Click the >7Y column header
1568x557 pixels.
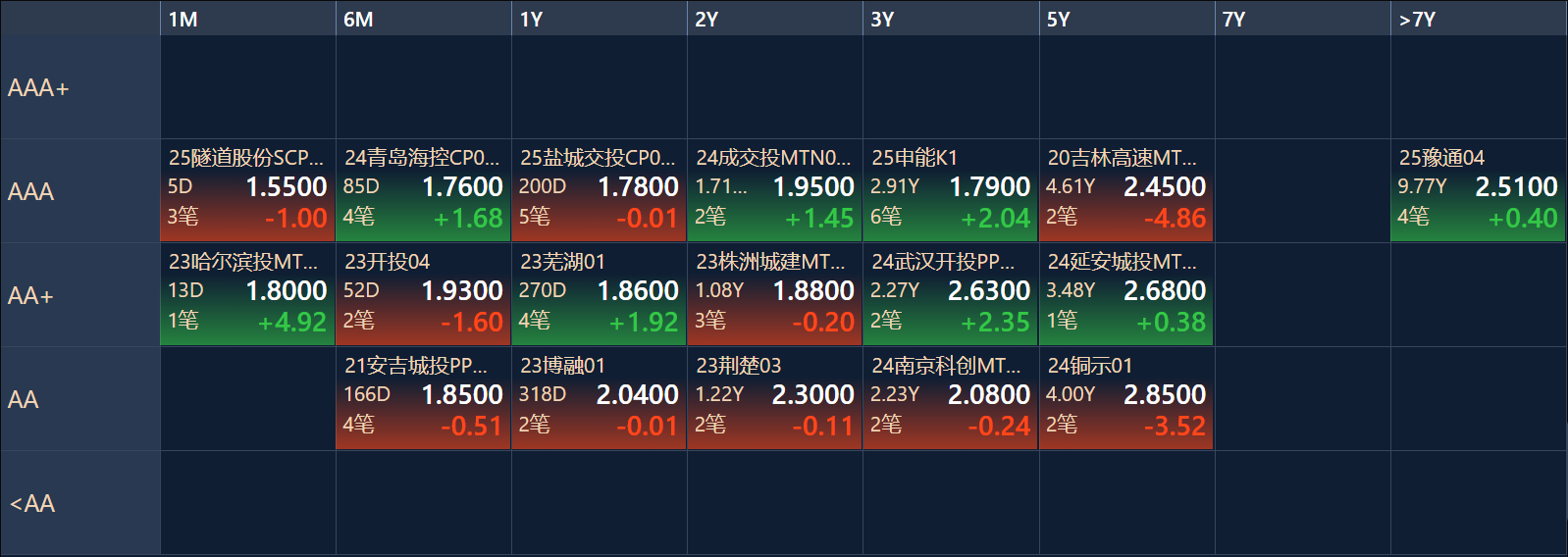(1478, 20)
